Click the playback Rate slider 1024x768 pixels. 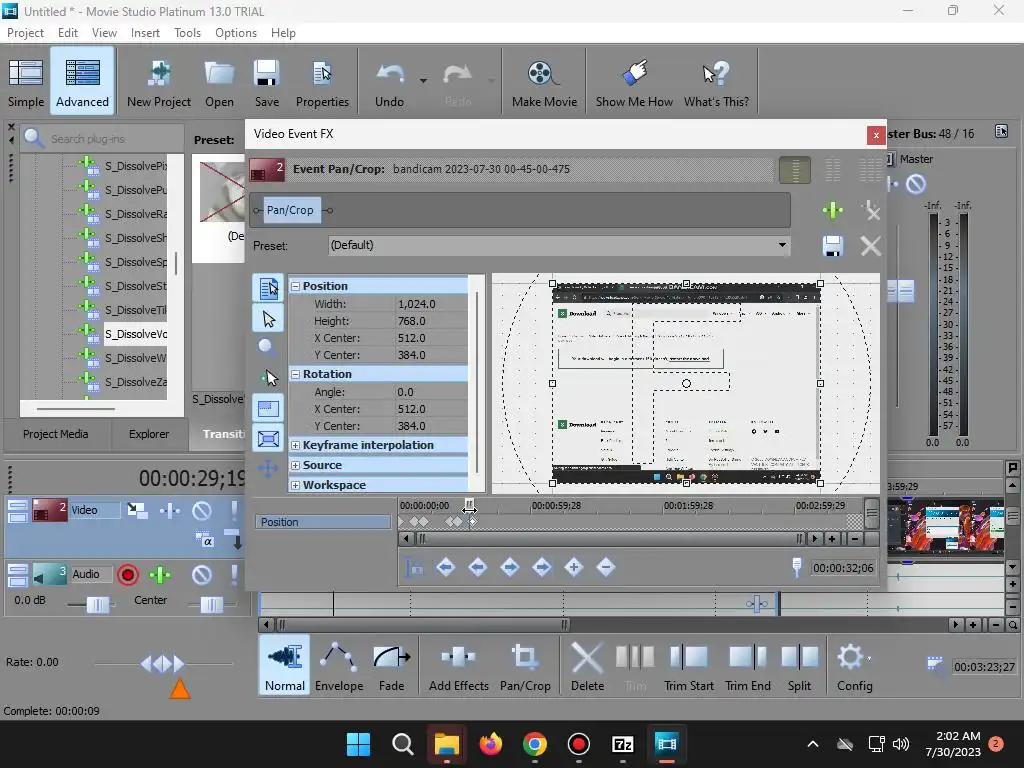point(163,664)
